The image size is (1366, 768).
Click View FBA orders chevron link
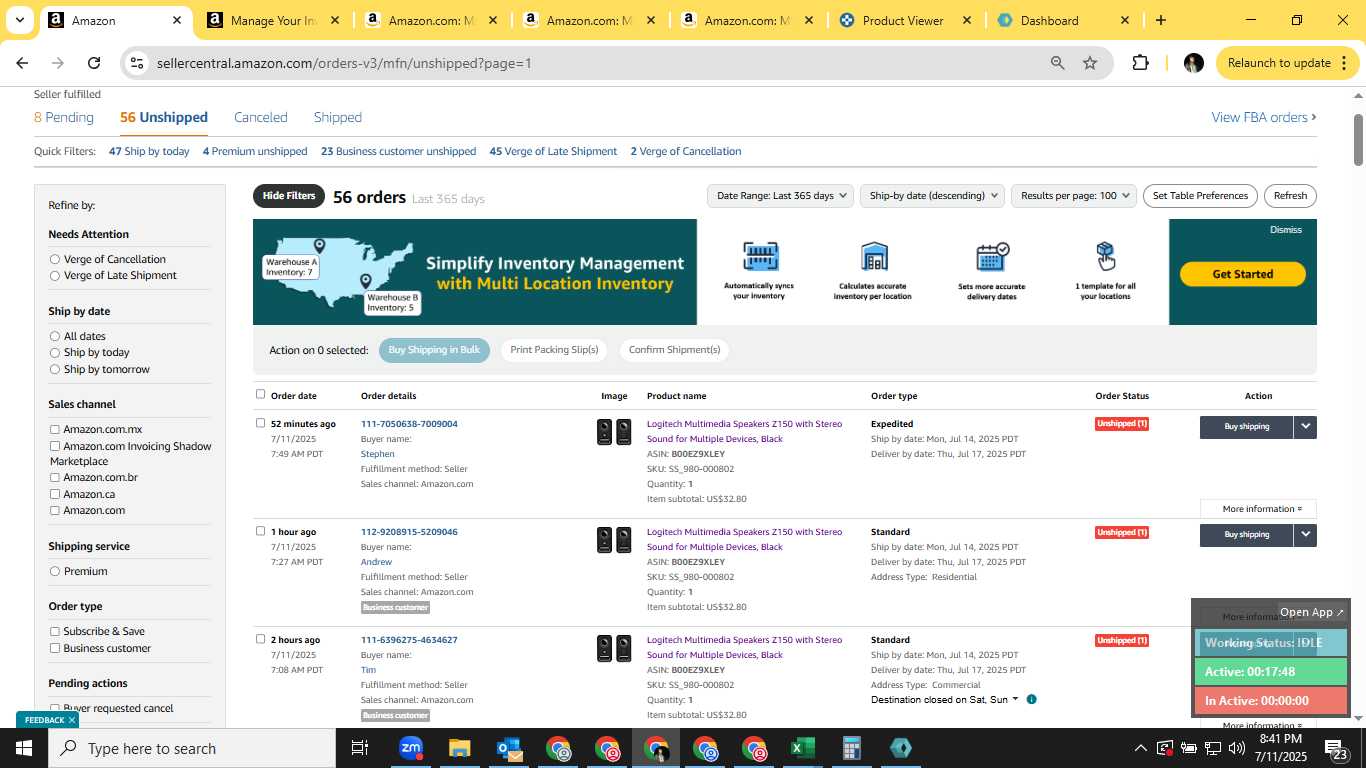1264,117
